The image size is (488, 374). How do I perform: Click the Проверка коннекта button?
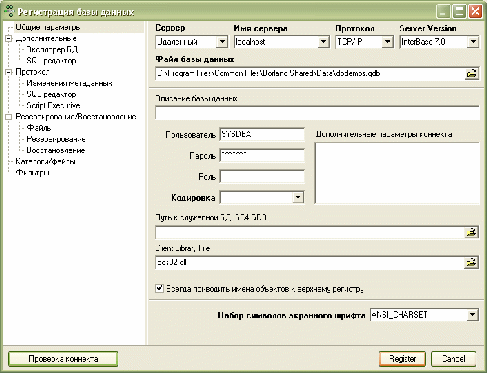tap(63, 359)
